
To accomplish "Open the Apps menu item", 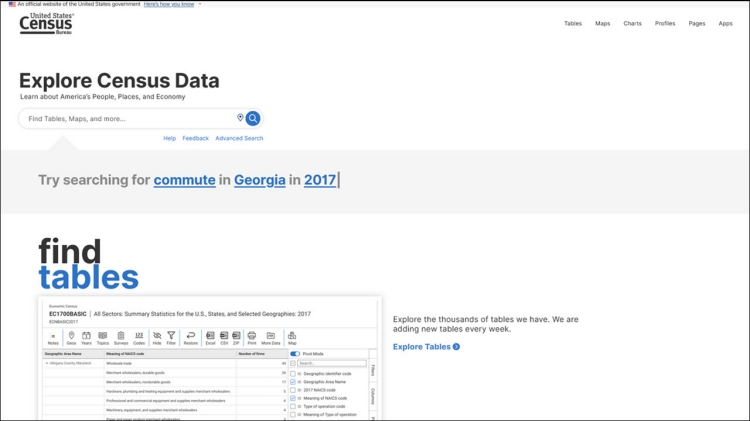I will tap(725, 23).
